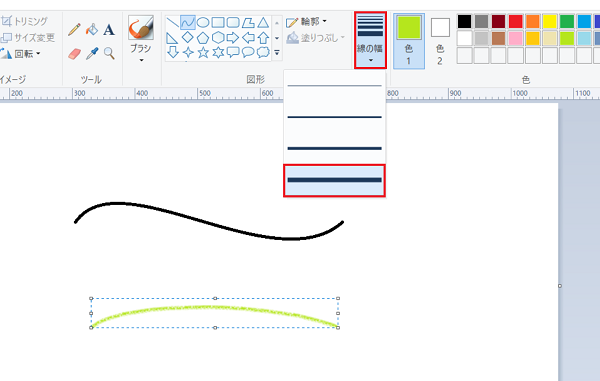Pick the thickest line width option
This screenshot has height=381, width=600.
pyautogui.click(x=334, y=180)
